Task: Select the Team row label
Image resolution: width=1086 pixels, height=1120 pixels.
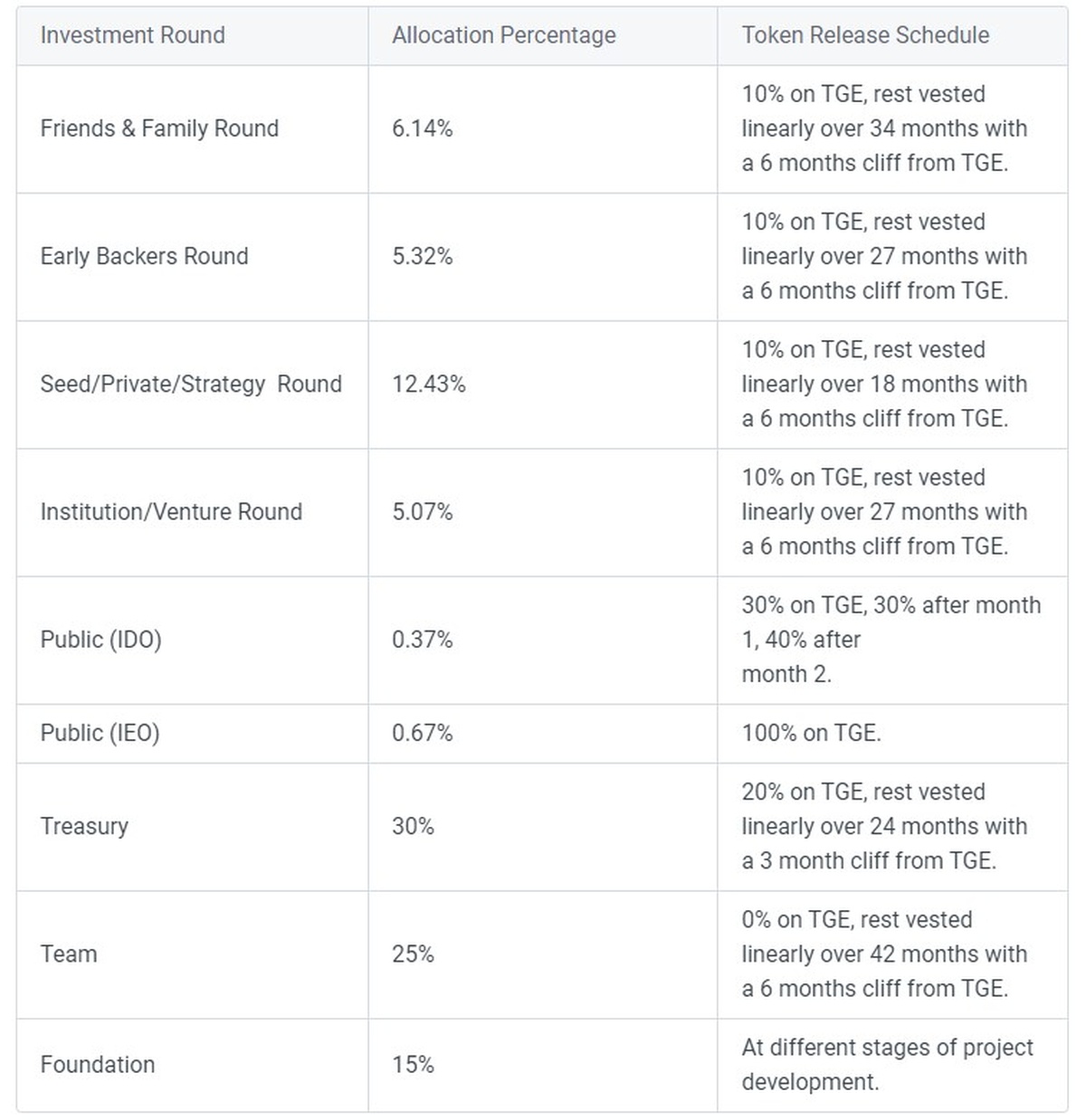Action: pos(69,954)
